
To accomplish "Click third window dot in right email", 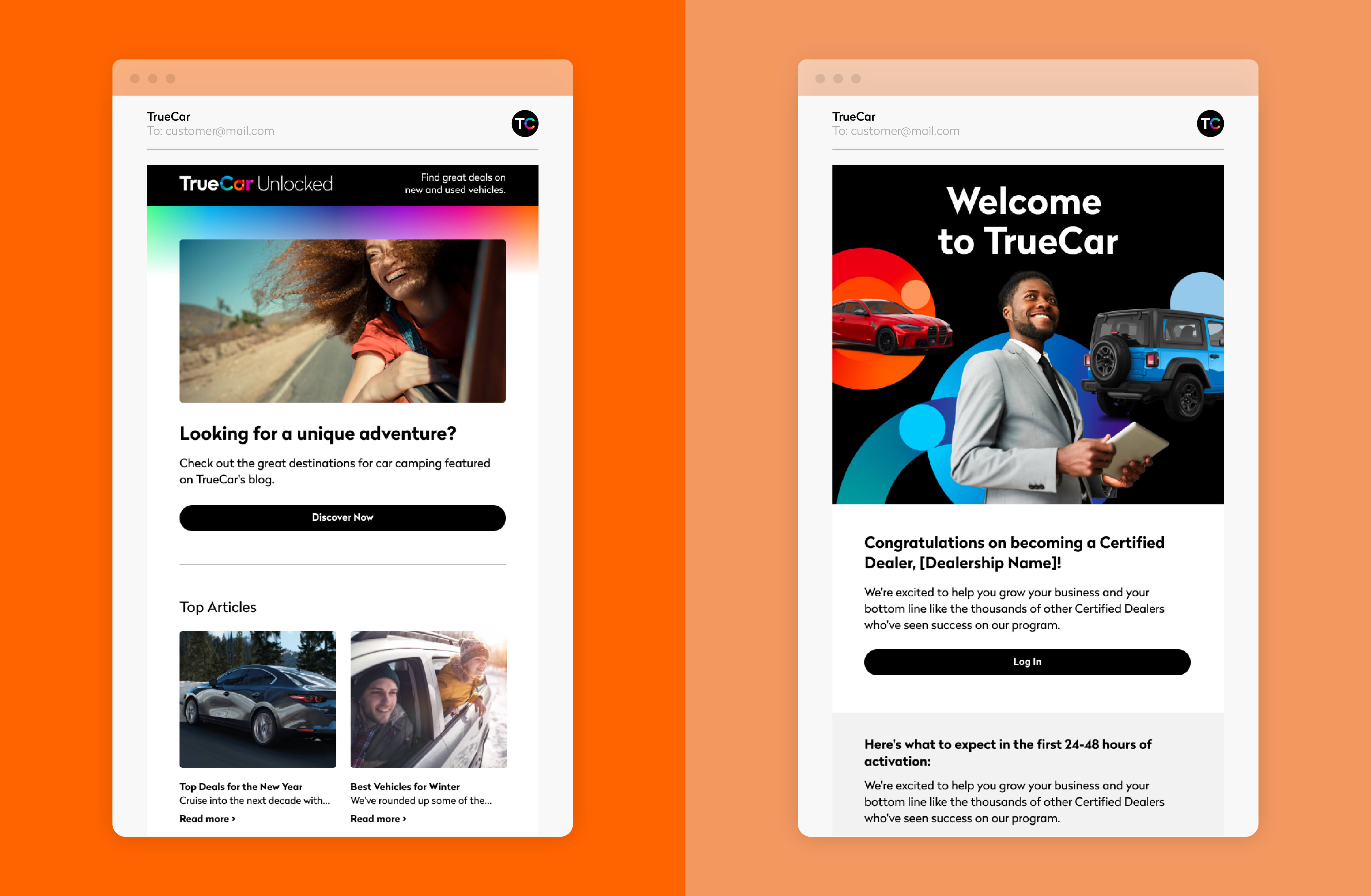I will (856, 78).
